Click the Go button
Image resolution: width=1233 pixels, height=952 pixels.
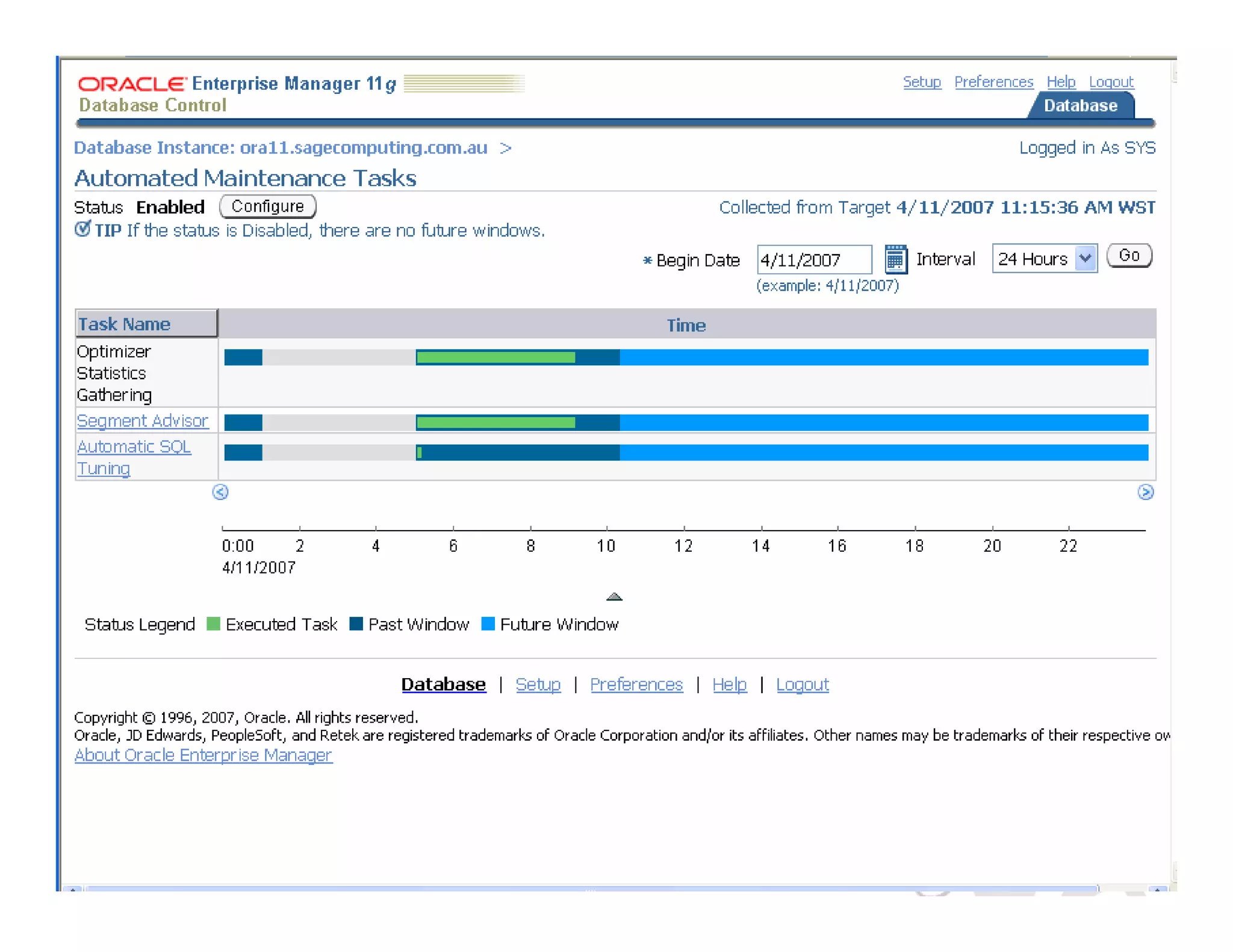(1129, 256)
